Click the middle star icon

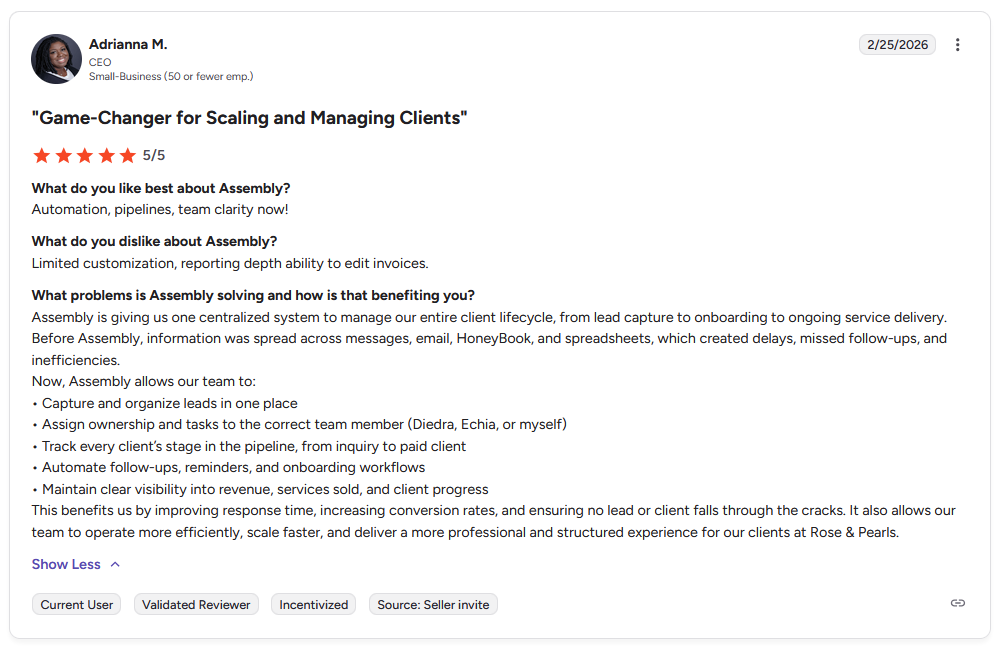[x=84, y=155]
